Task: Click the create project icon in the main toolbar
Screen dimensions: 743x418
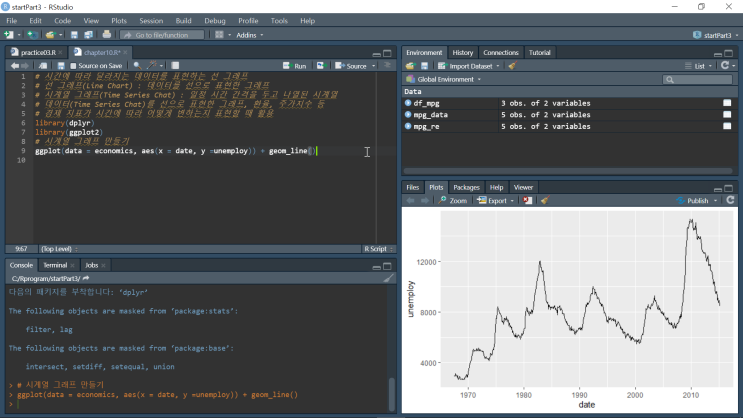Action: (32, 35)
